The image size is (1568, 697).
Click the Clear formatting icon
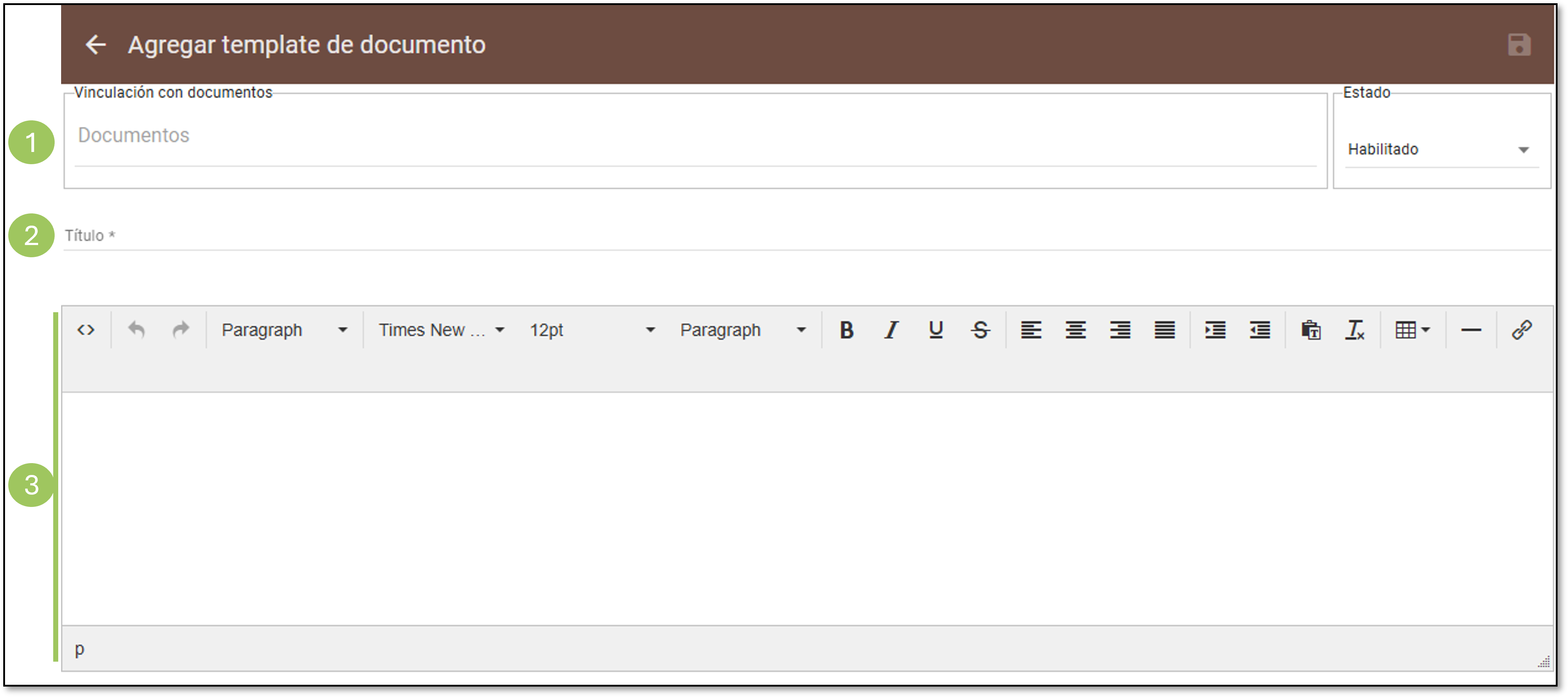coord(1356,330)
